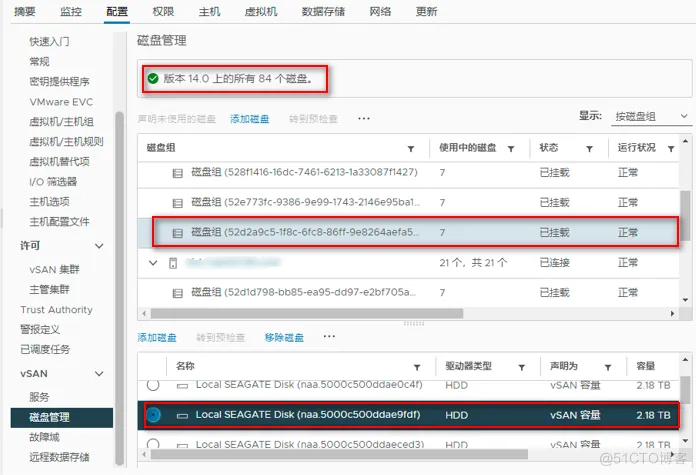Viewport: 696px width, 475px height.
Task: Open 虚拟机/主机组 in sidebar
Action: pyautogui.click(x=61, y=122)
